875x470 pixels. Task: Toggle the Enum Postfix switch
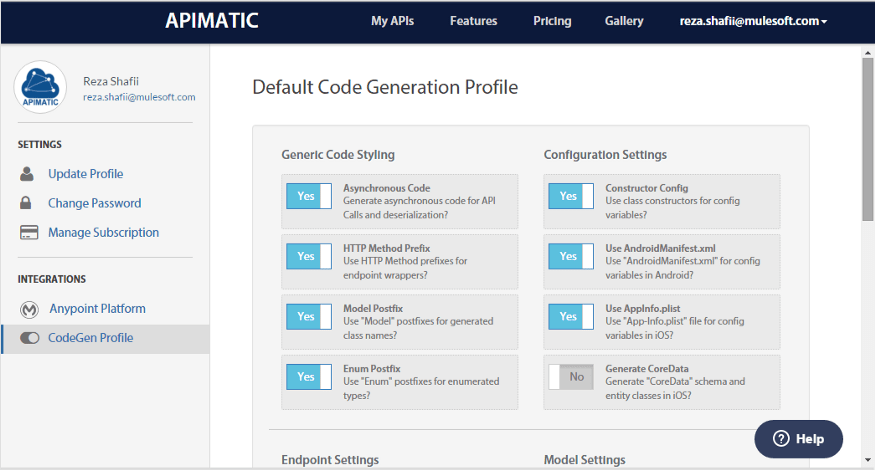point(309,377)
